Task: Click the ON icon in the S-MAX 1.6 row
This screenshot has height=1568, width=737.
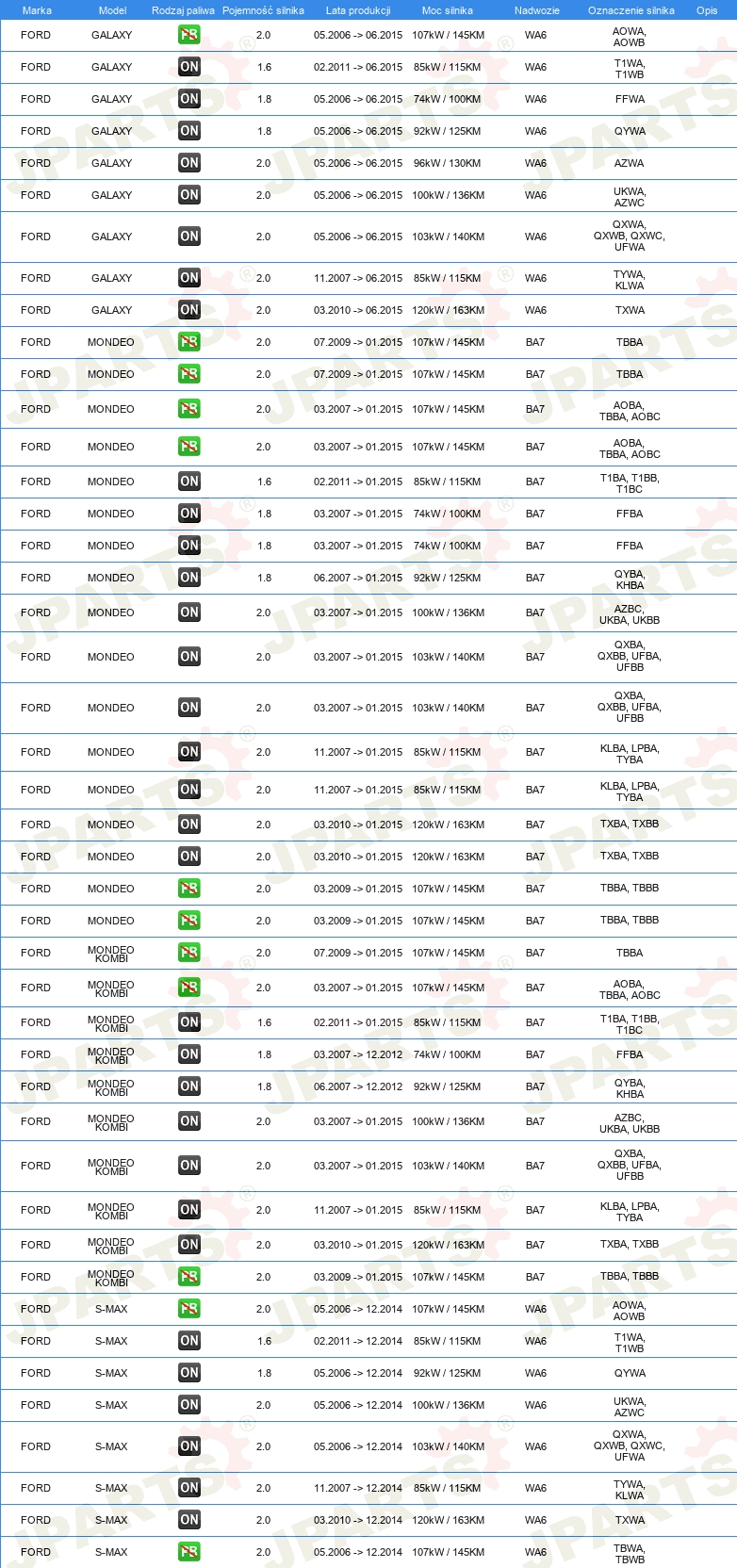Action: (x=189, y=1341)
